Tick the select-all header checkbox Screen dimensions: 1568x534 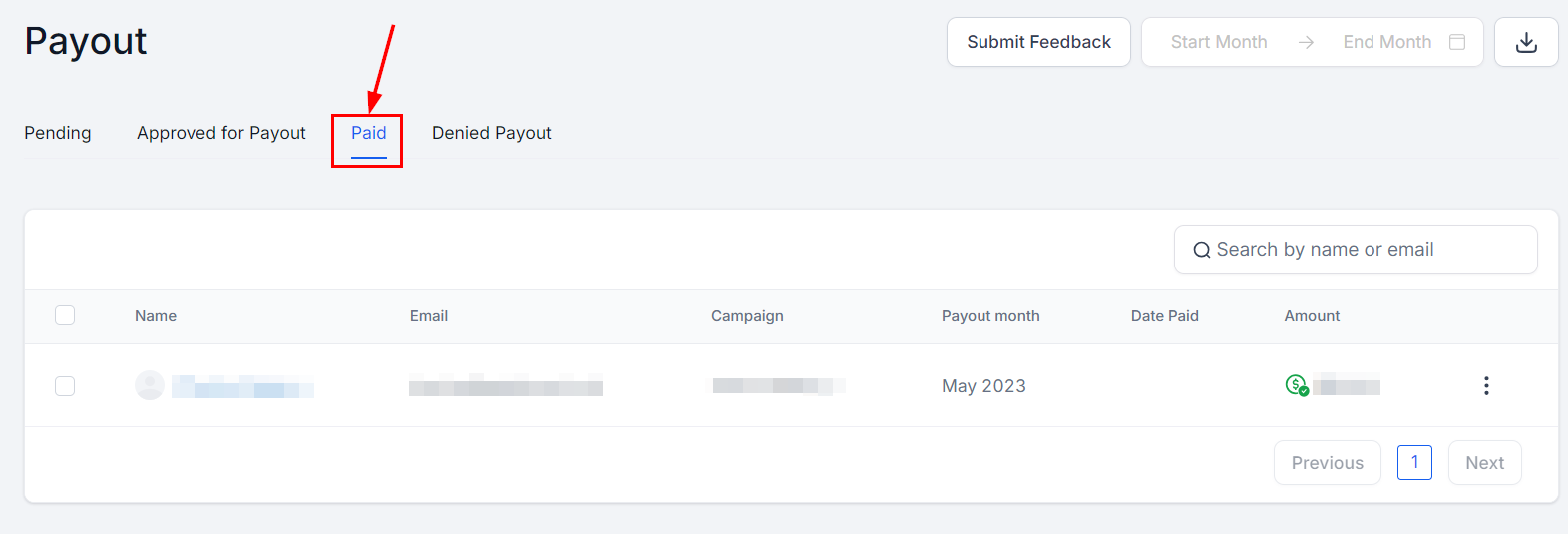click(65, 315)
